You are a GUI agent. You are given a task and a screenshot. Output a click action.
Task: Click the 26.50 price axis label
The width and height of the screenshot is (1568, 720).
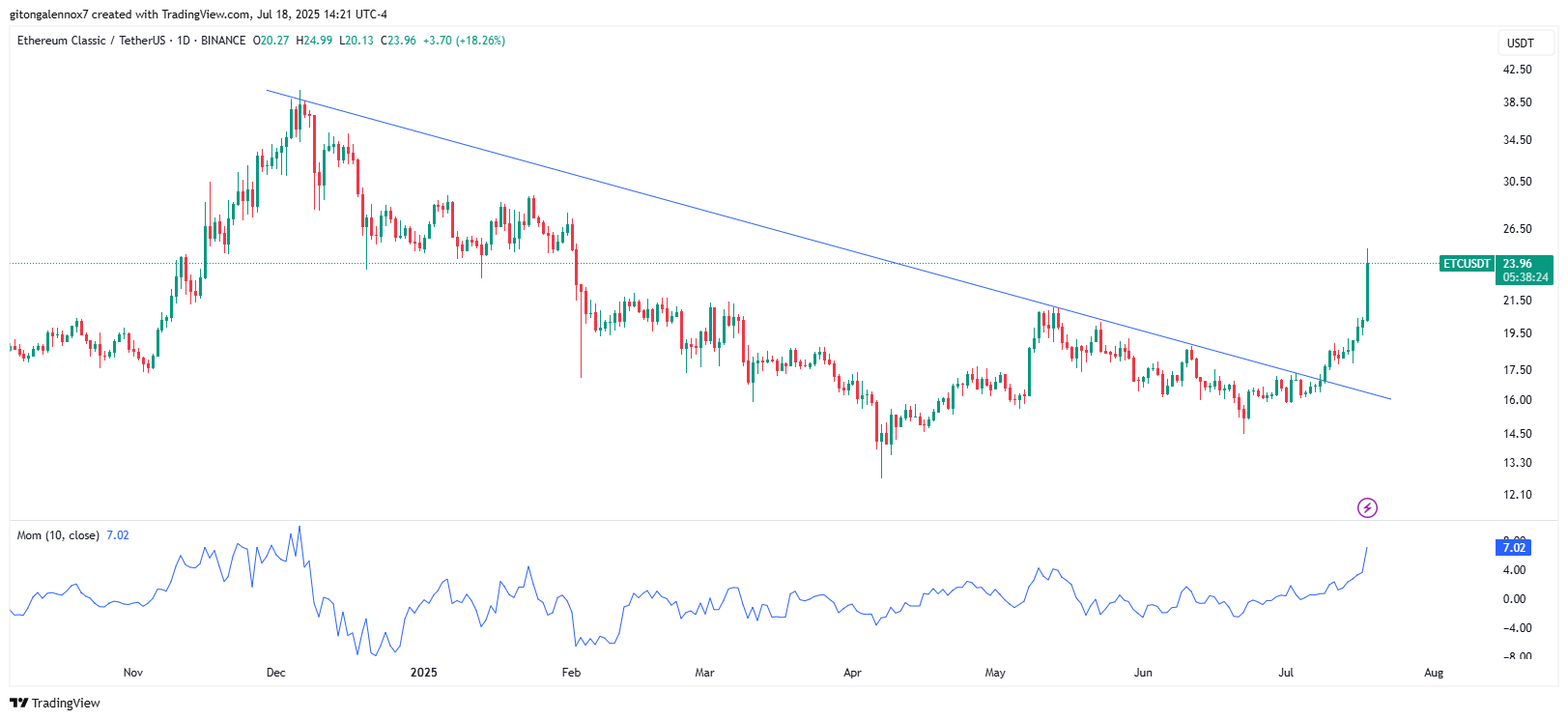click(1517, 229)
